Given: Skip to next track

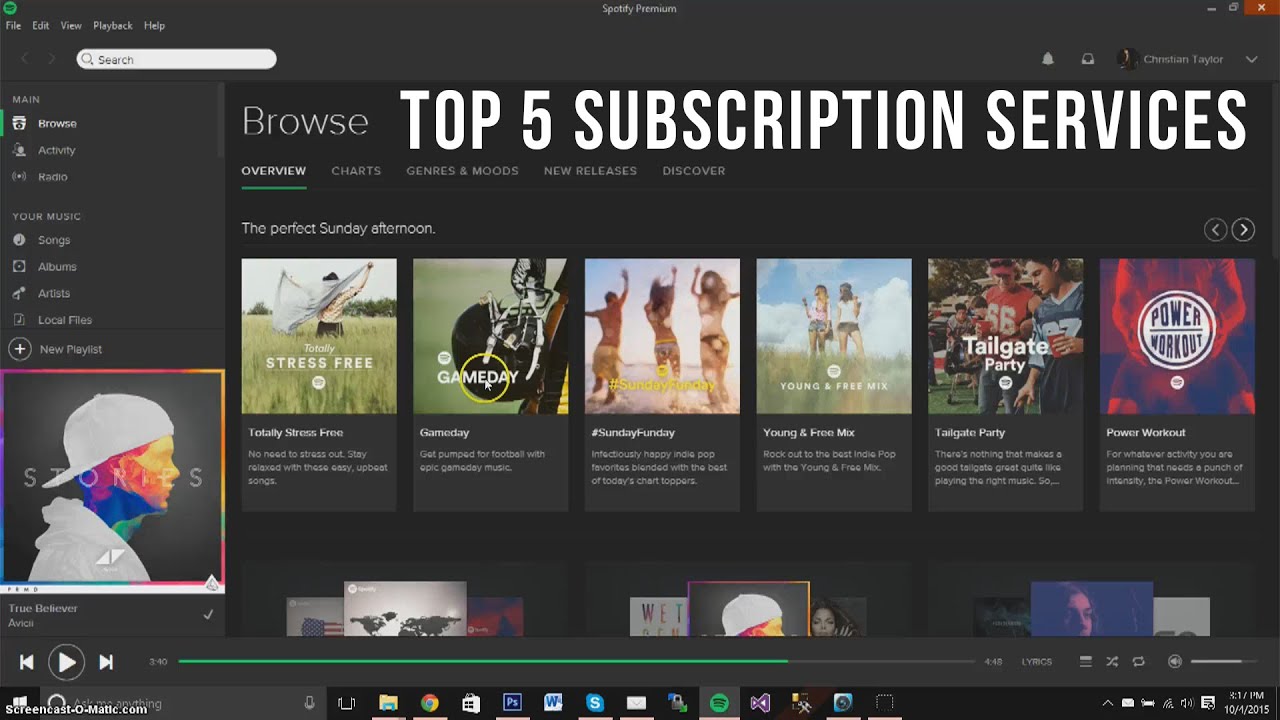Looking at the screenshot, I should (106, 662).
